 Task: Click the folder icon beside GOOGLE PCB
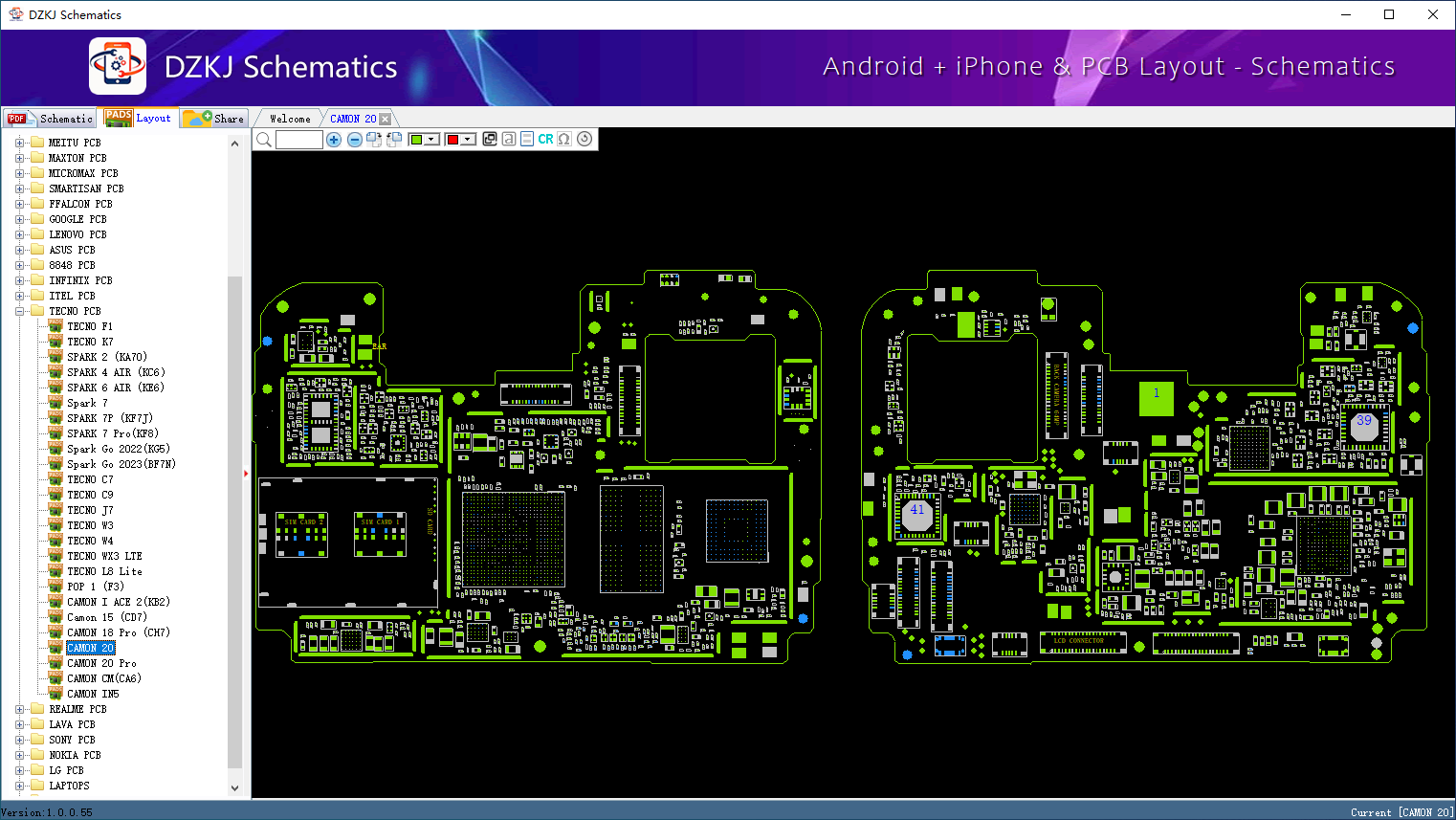pos(37,219)
